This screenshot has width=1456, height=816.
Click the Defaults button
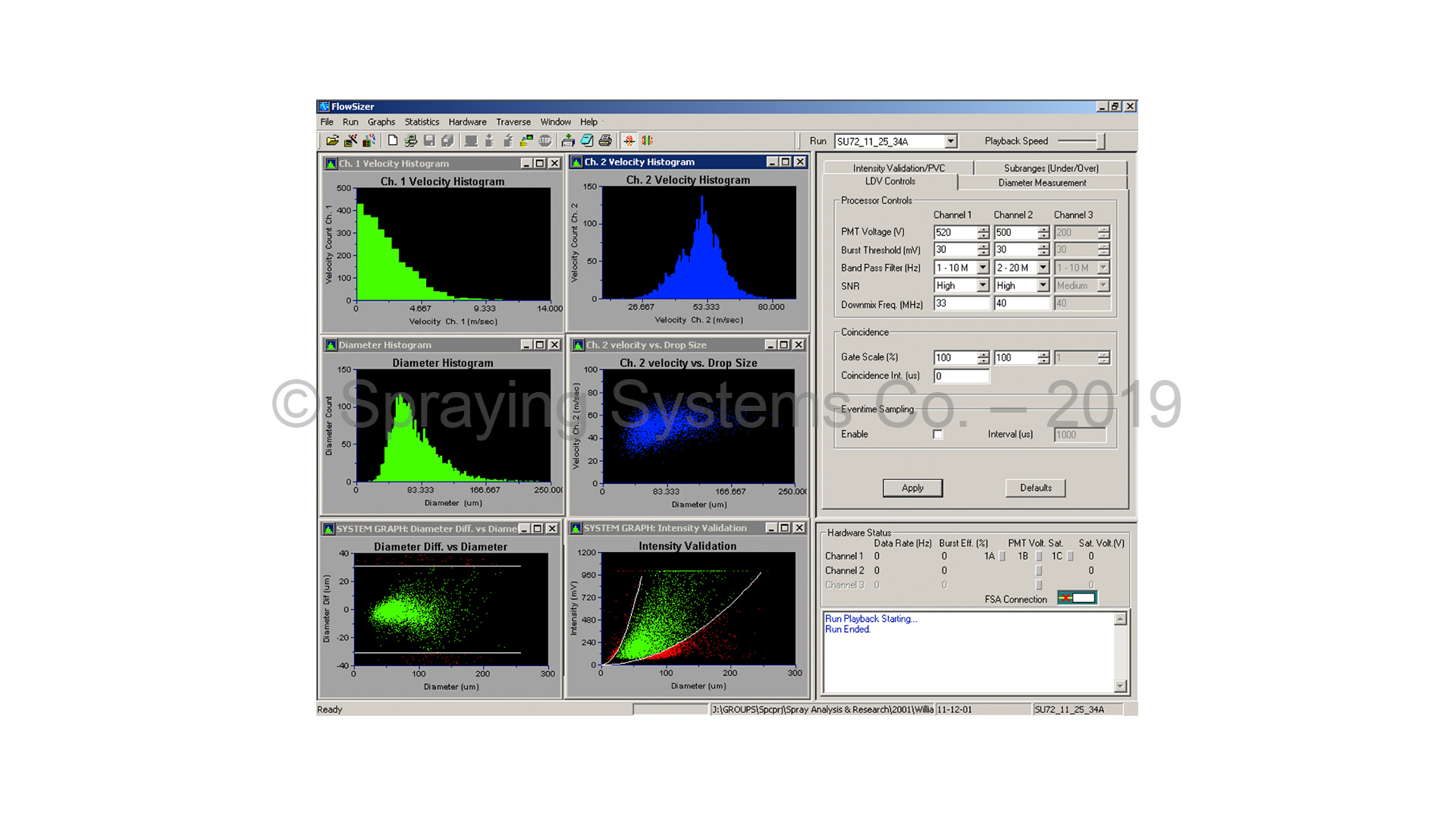click(x=1035, y=488)
